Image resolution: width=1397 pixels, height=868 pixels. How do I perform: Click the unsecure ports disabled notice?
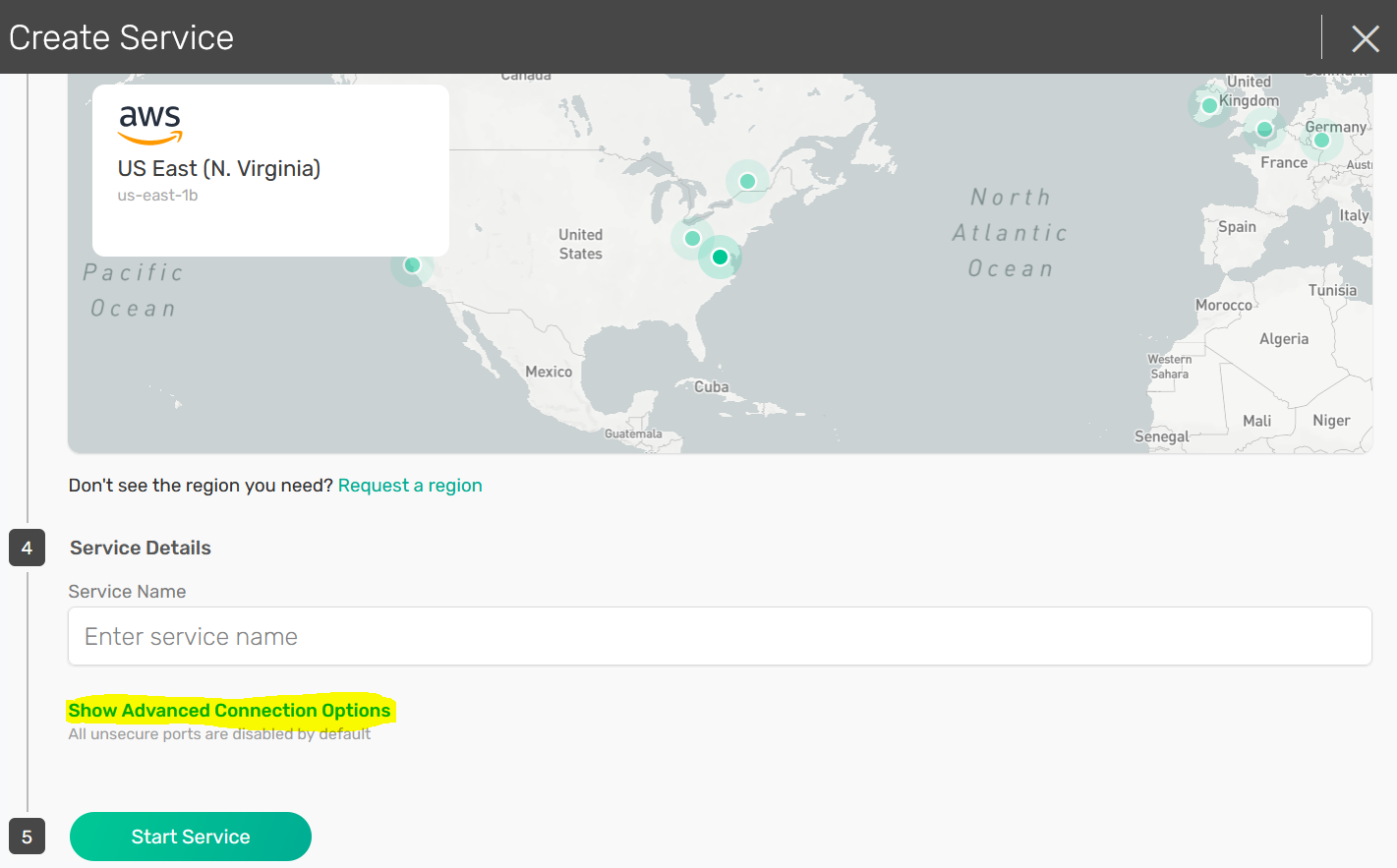pyautogui.click(x=219, y=734)
